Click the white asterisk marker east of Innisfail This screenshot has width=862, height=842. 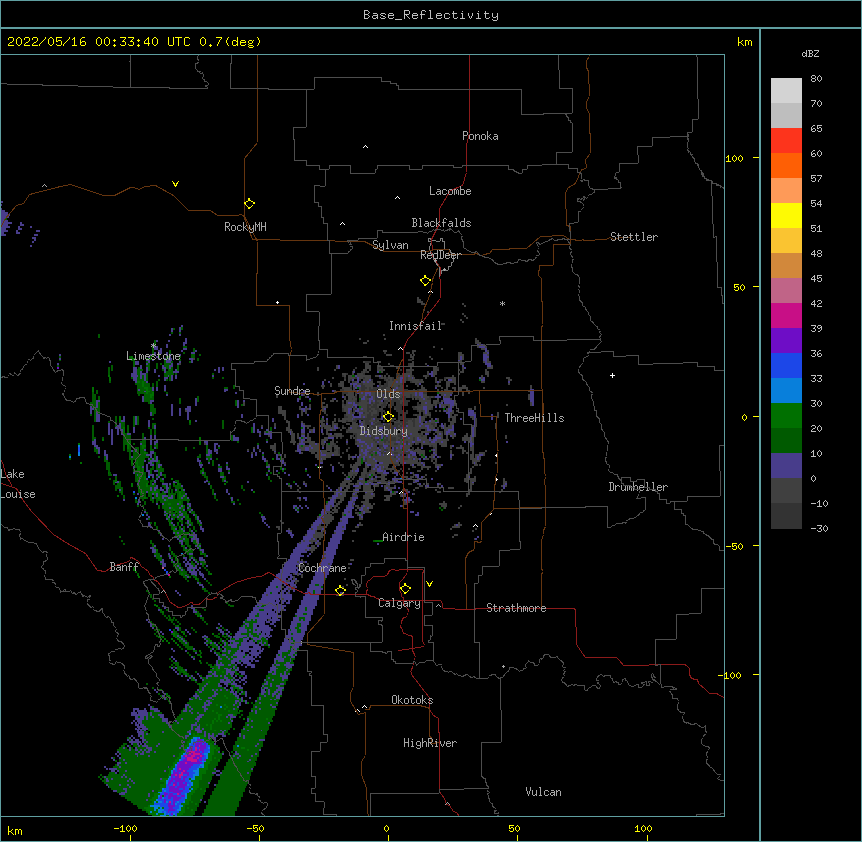(x=502, y=303)
